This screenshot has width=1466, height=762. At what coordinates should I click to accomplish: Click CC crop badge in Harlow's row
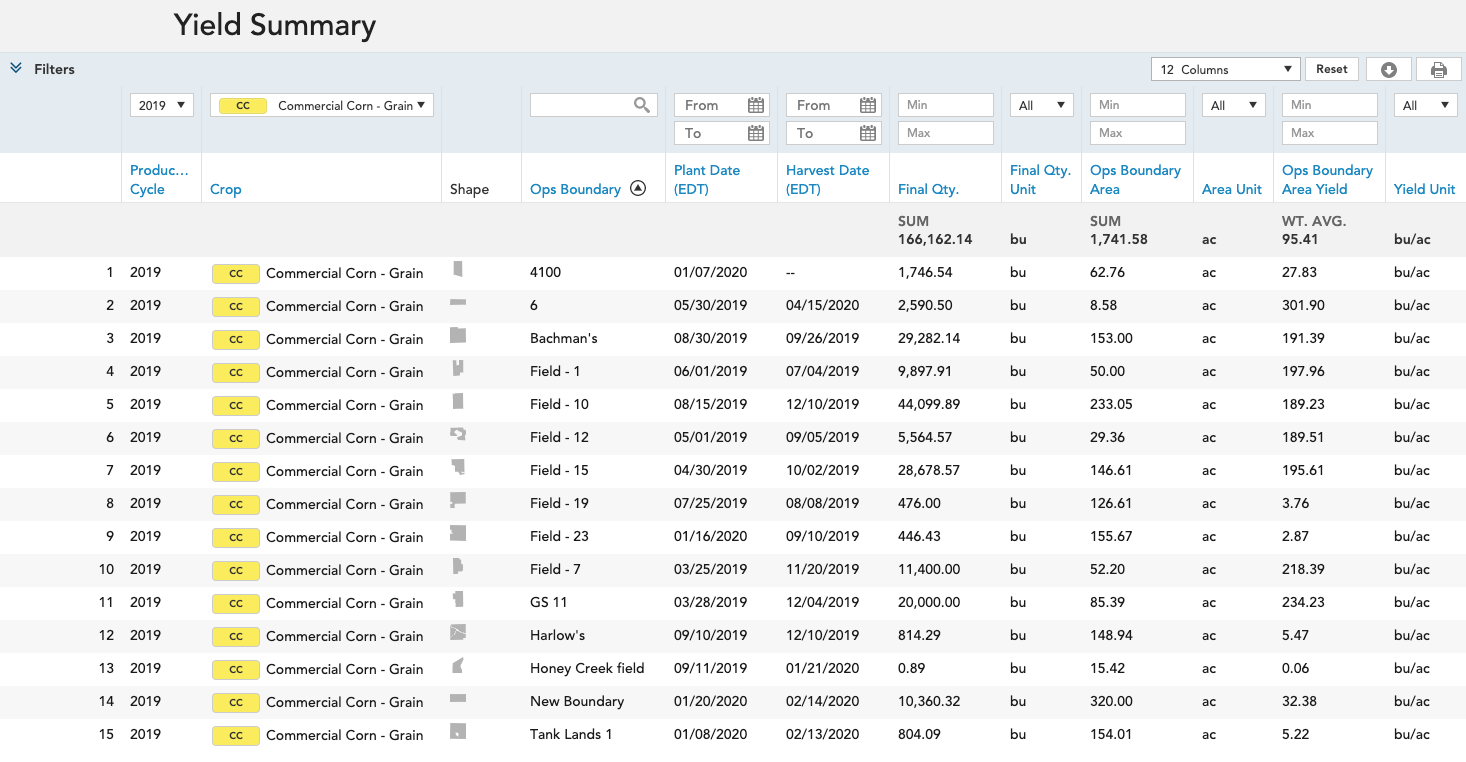pos(236,636)
